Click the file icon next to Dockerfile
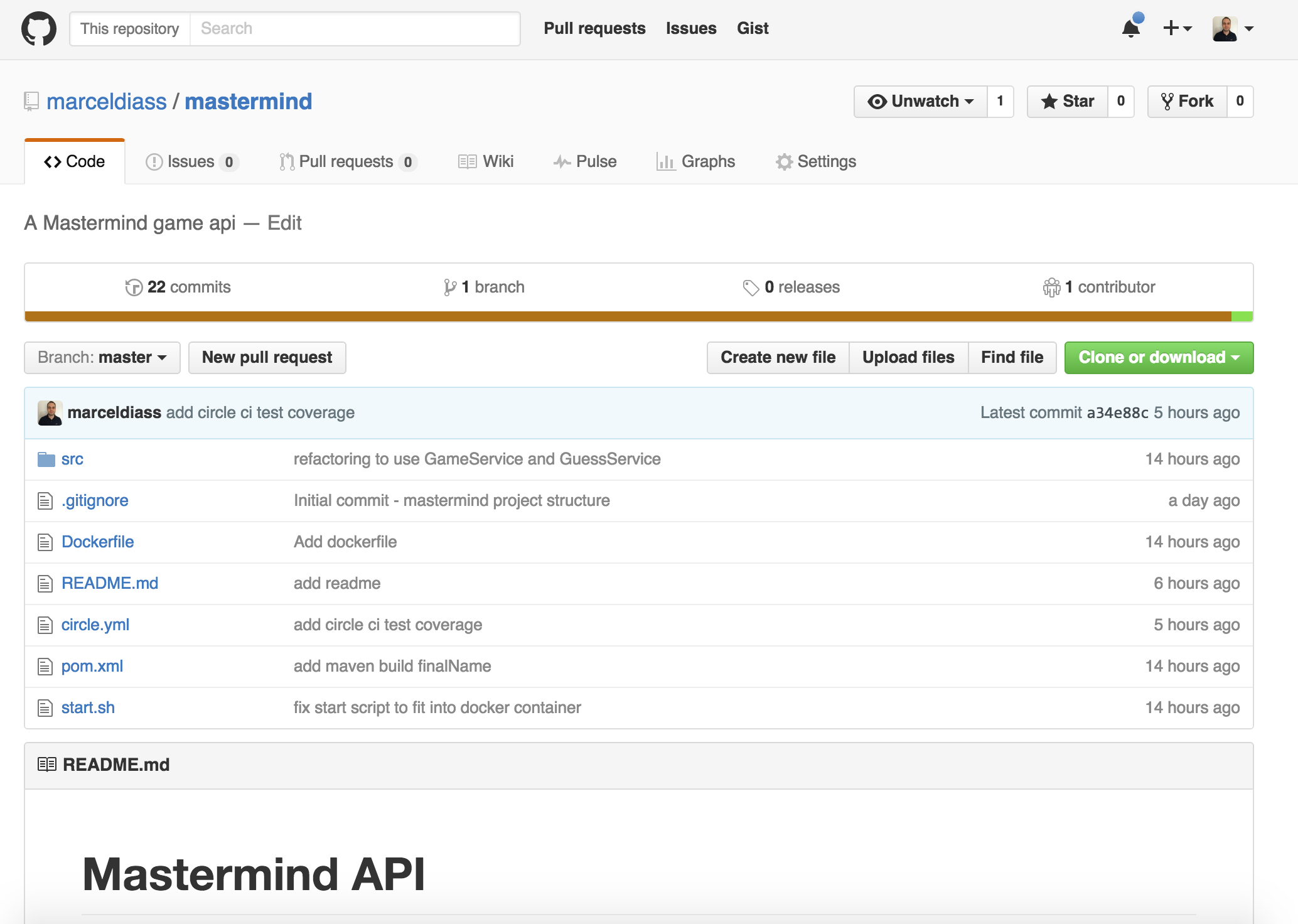 point(45,542)
